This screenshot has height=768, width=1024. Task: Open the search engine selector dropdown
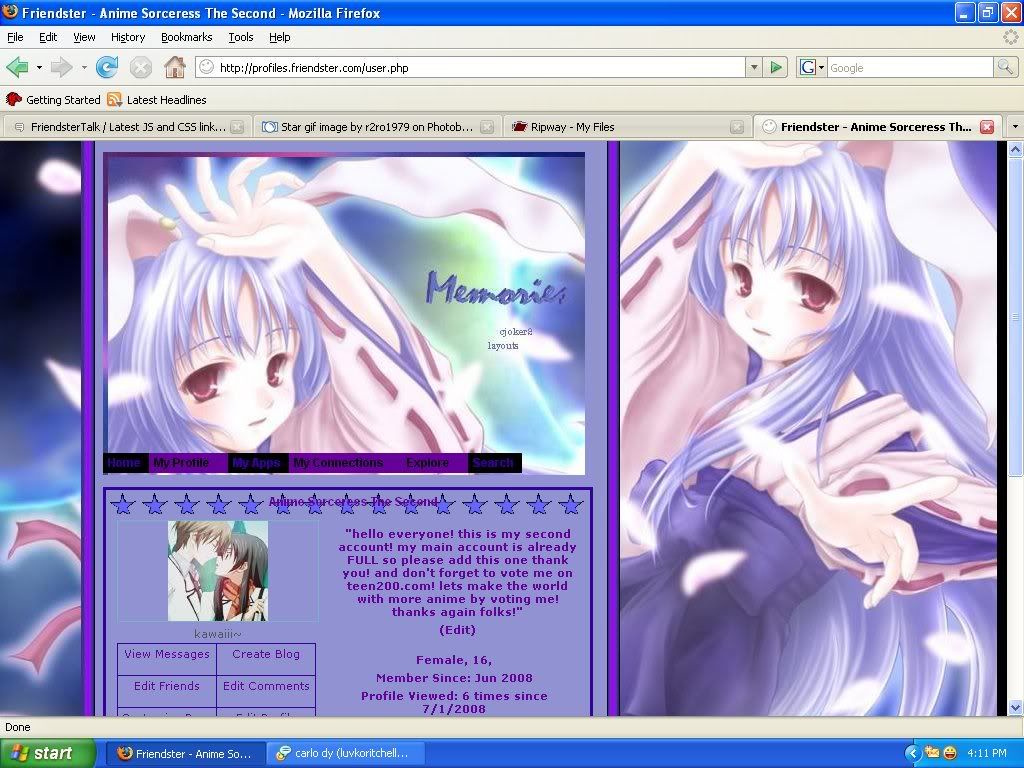(812, 68)
